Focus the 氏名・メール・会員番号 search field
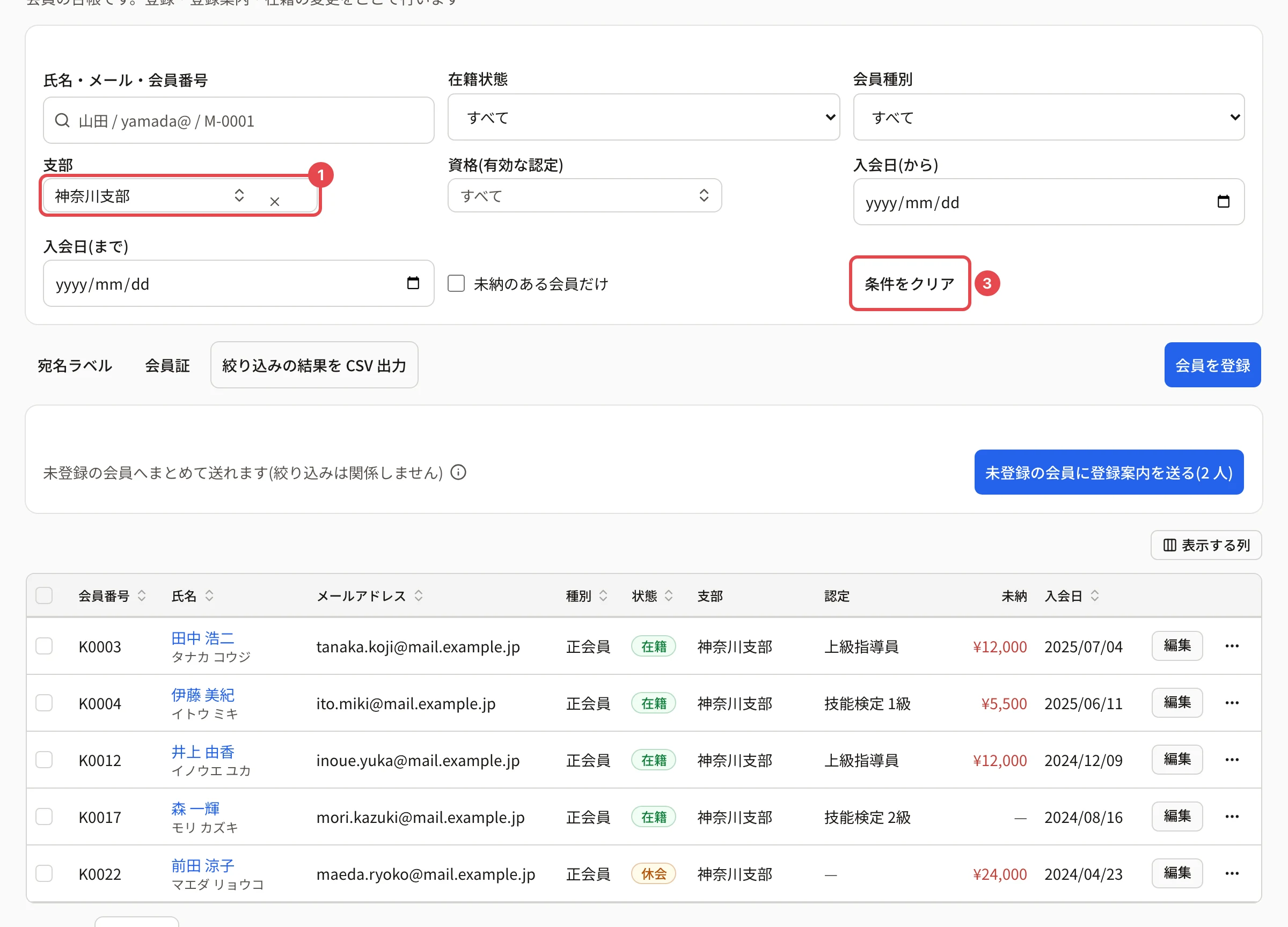 click(238, 120)
